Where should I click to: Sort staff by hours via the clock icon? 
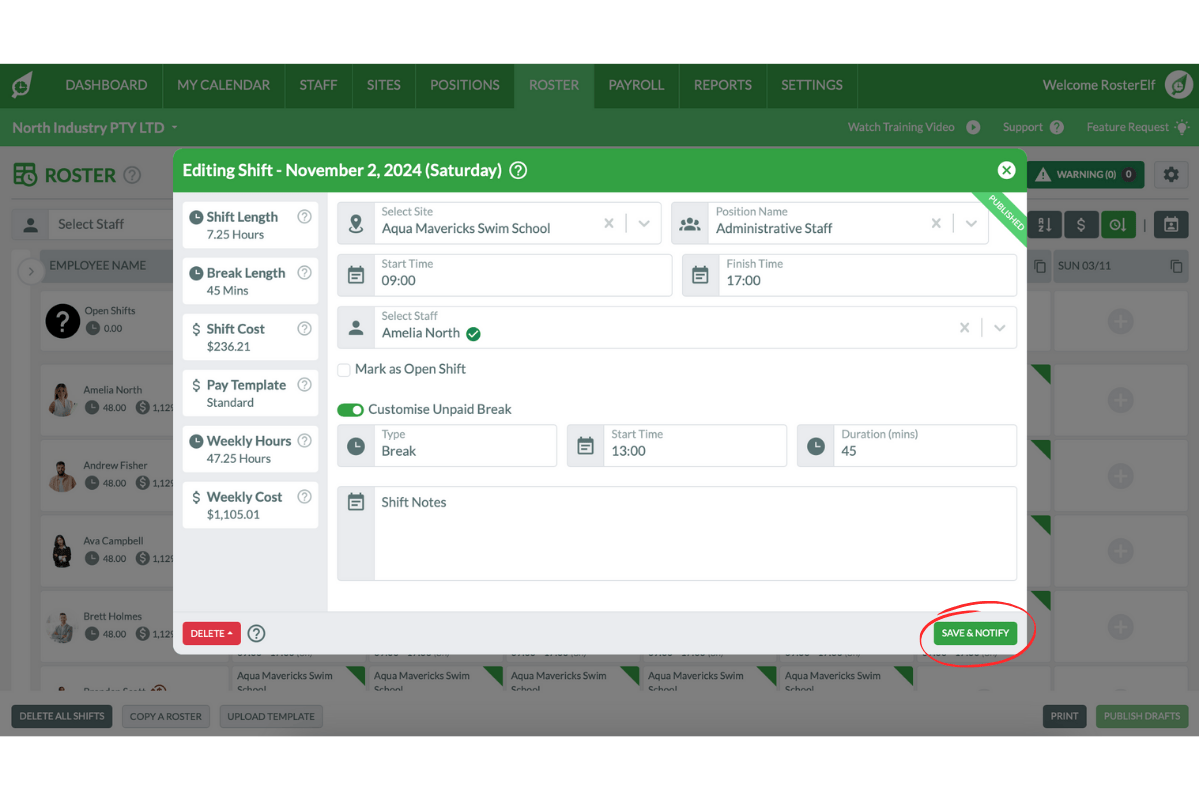[1118, 224]
